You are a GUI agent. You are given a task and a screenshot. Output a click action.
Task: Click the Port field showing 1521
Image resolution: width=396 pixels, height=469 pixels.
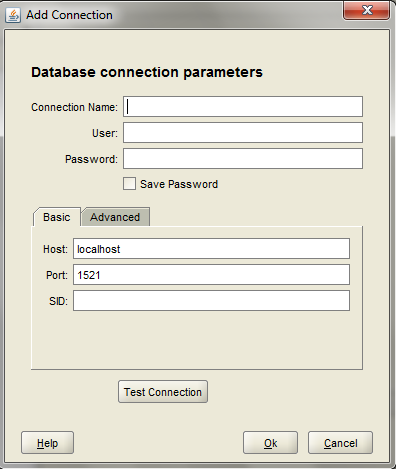tap(211, 275)
